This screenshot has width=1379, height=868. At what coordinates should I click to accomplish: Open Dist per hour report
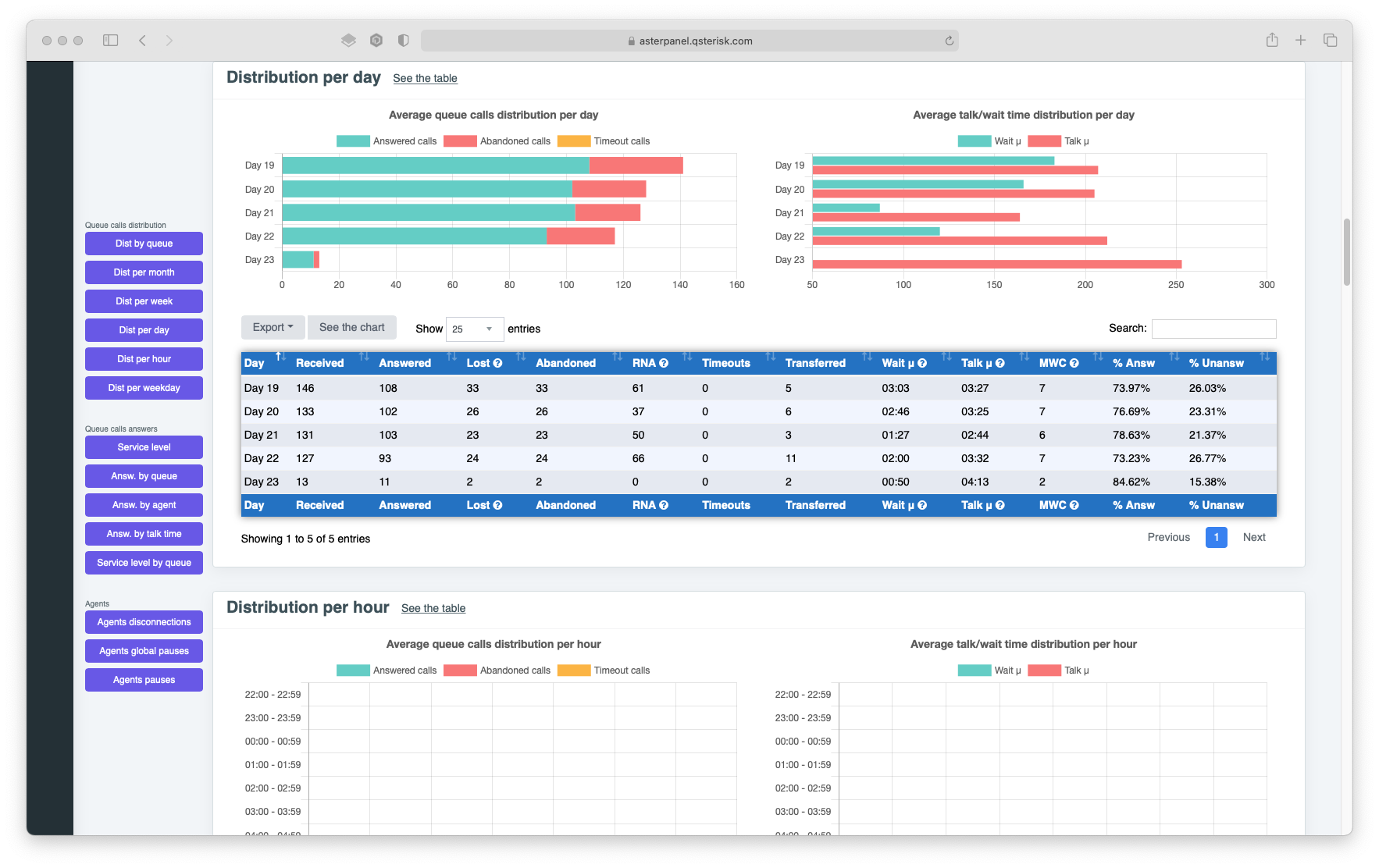(x=144, y=359)
